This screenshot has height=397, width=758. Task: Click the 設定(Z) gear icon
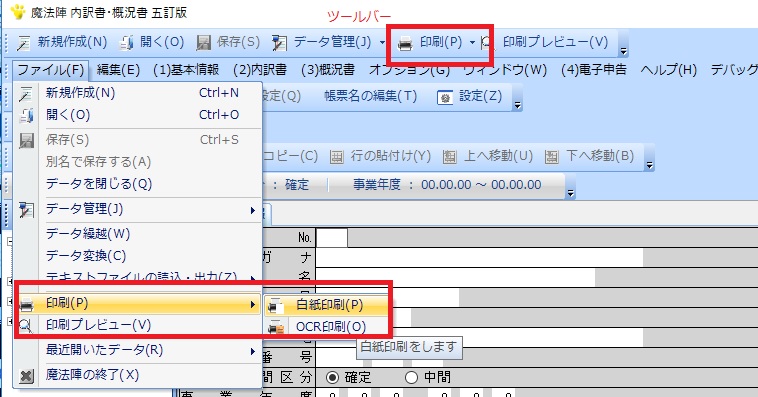coord(445,97)
